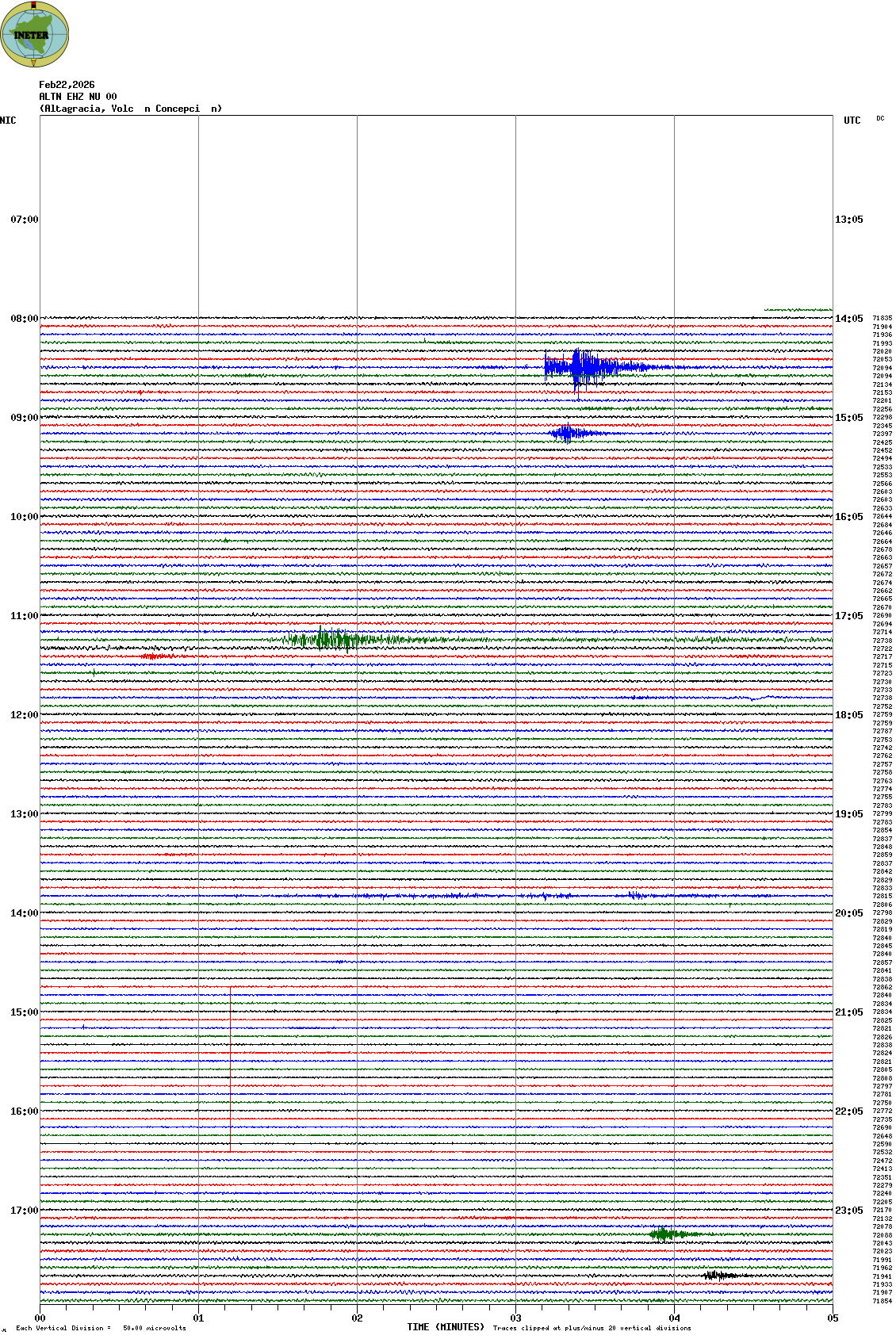Screen dimensions: 896x1339
Task: Click the Traces clipped footnote text
Action: [x=592, y=1328]
